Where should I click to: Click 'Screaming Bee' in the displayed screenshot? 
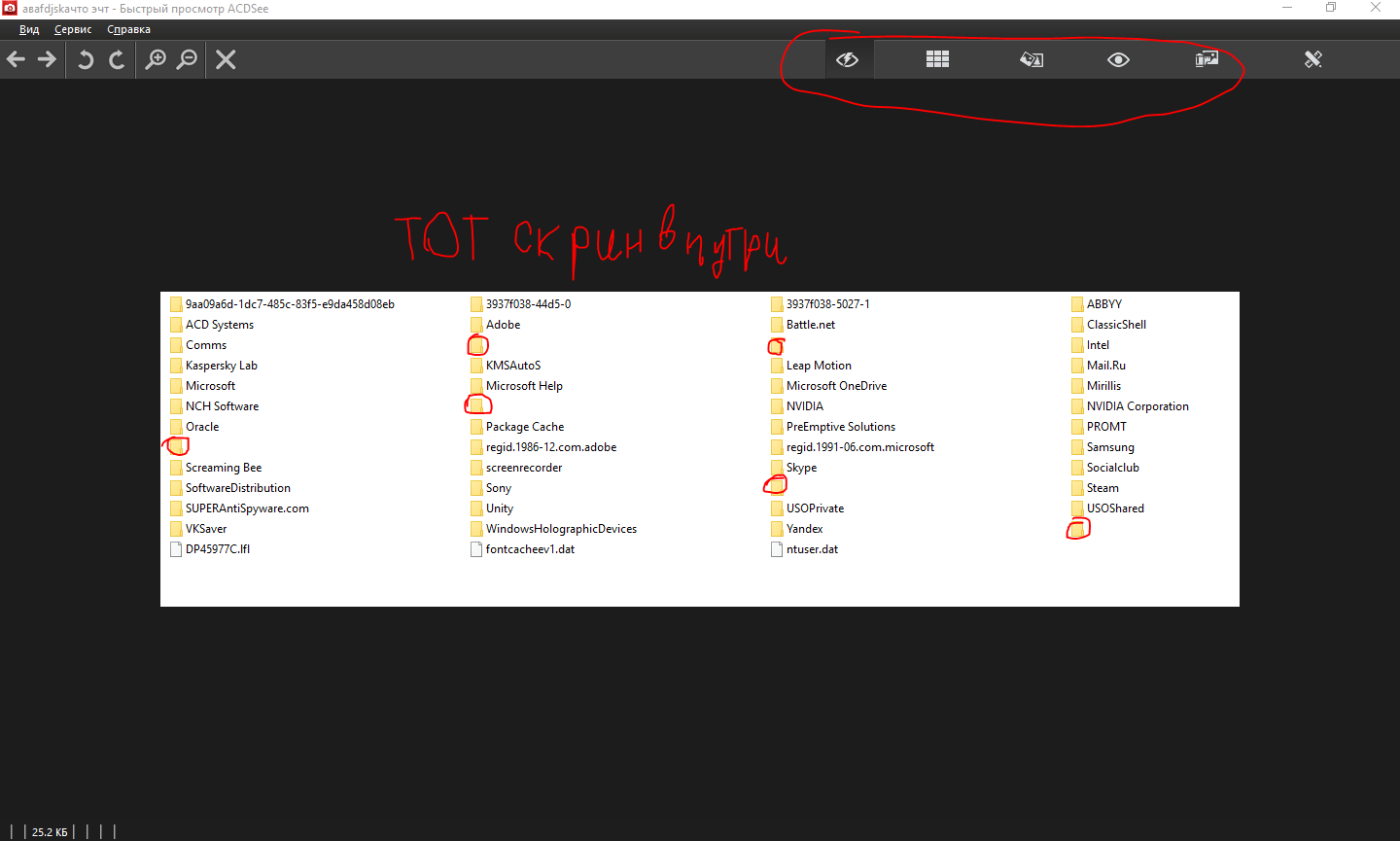pos(224,468)
